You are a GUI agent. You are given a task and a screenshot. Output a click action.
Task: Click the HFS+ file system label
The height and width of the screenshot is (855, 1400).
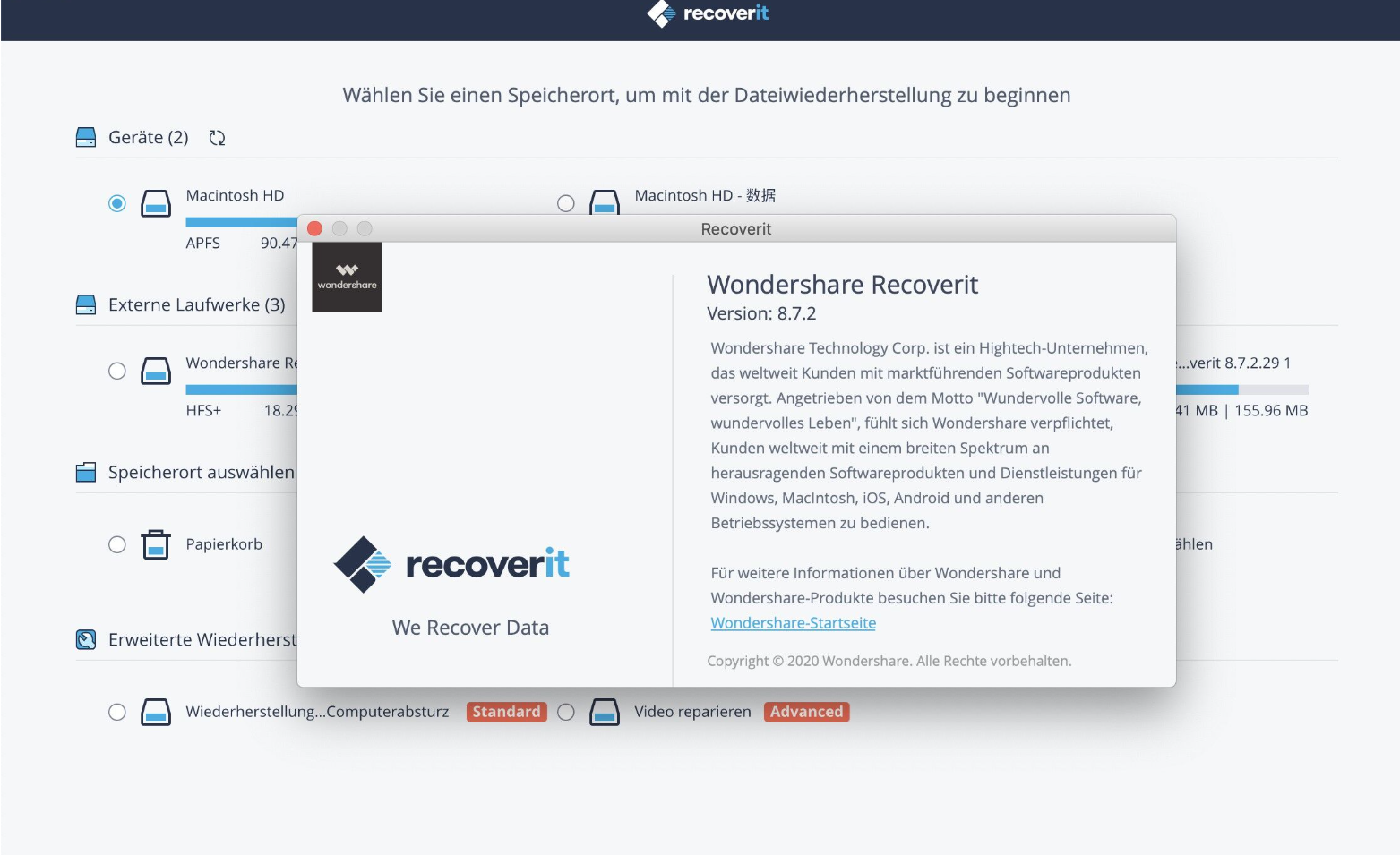pyautogui.click(x=203, y=410)
